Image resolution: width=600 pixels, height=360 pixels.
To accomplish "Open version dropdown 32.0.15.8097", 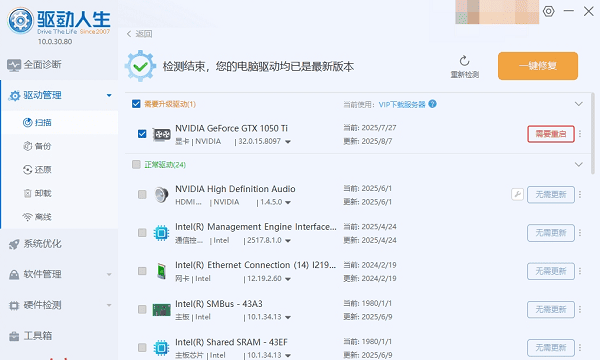I will point(288,142).
